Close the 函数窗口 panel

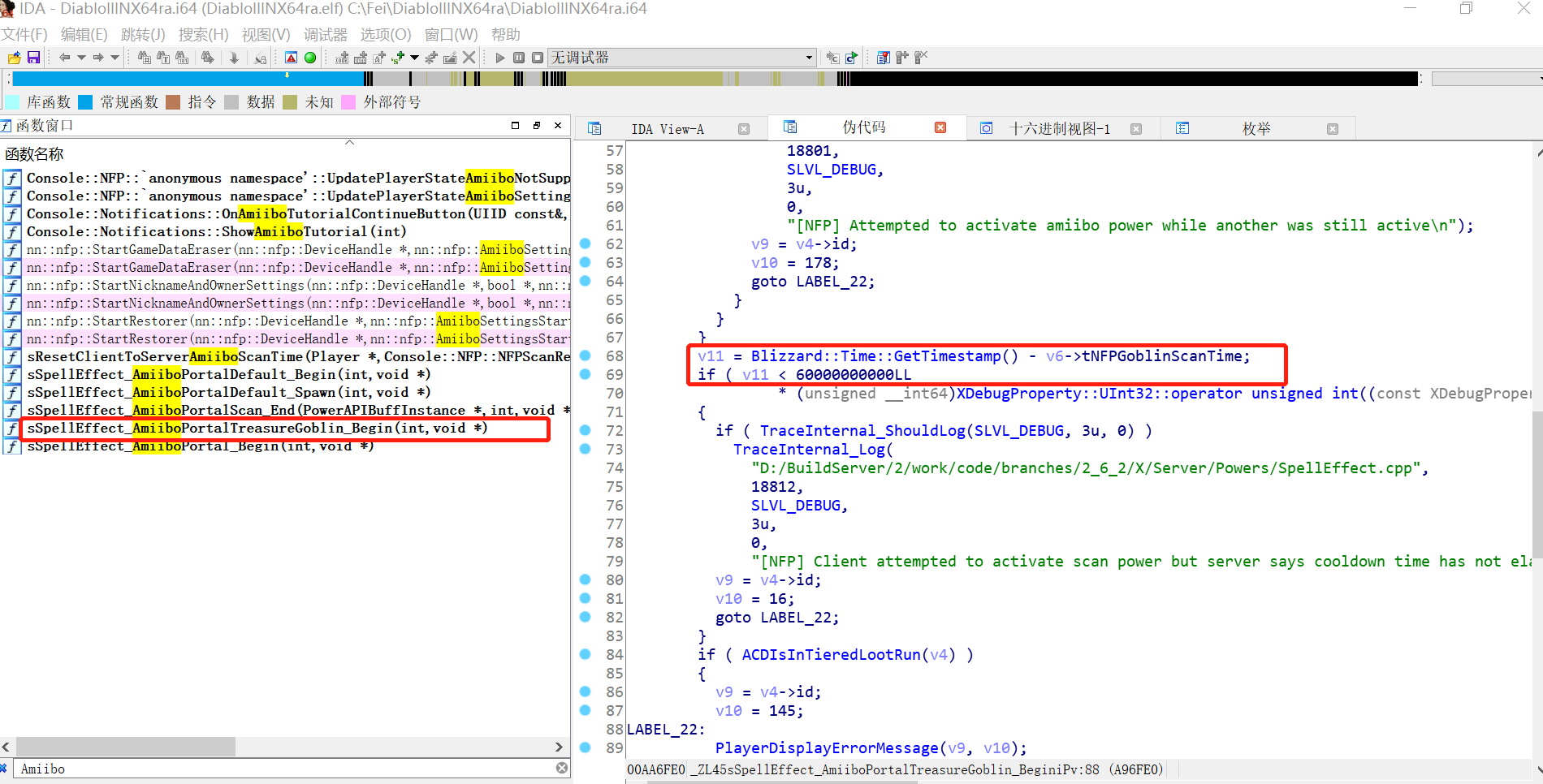[x=558, y=125]
